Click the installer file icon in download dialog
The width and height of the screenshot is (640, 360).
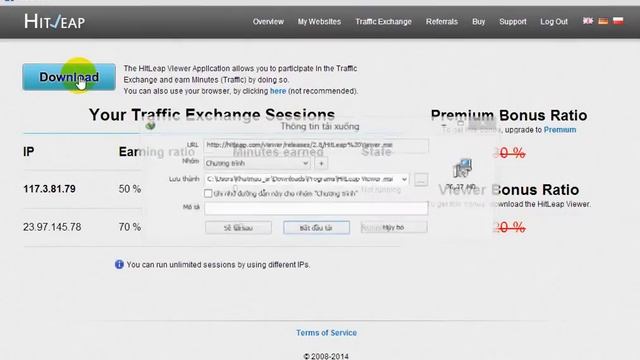pos(462,168)
